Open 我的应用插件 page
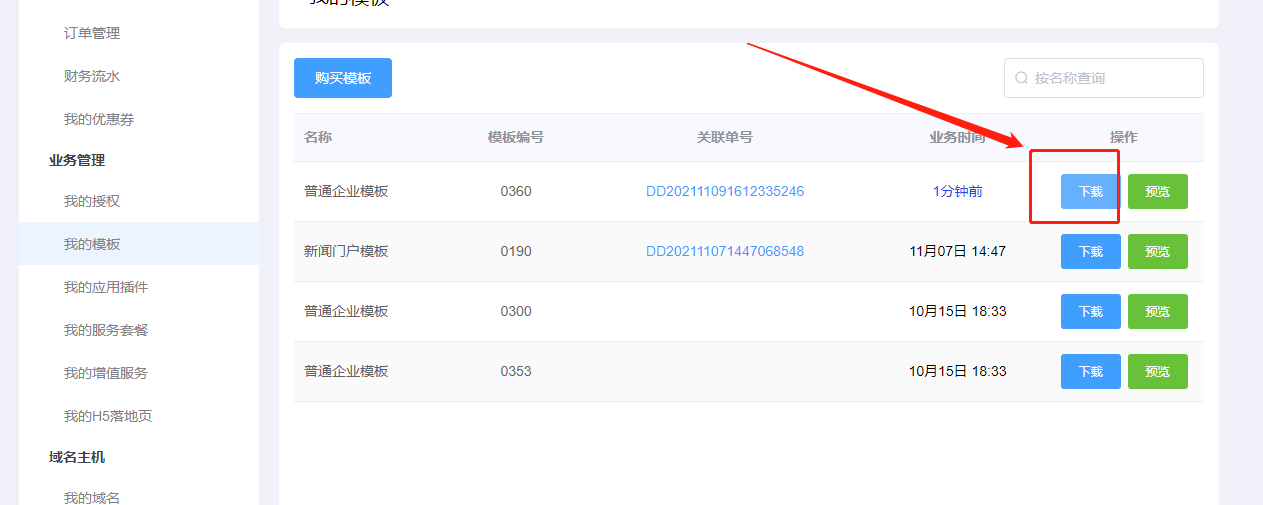 coord(106,287)
